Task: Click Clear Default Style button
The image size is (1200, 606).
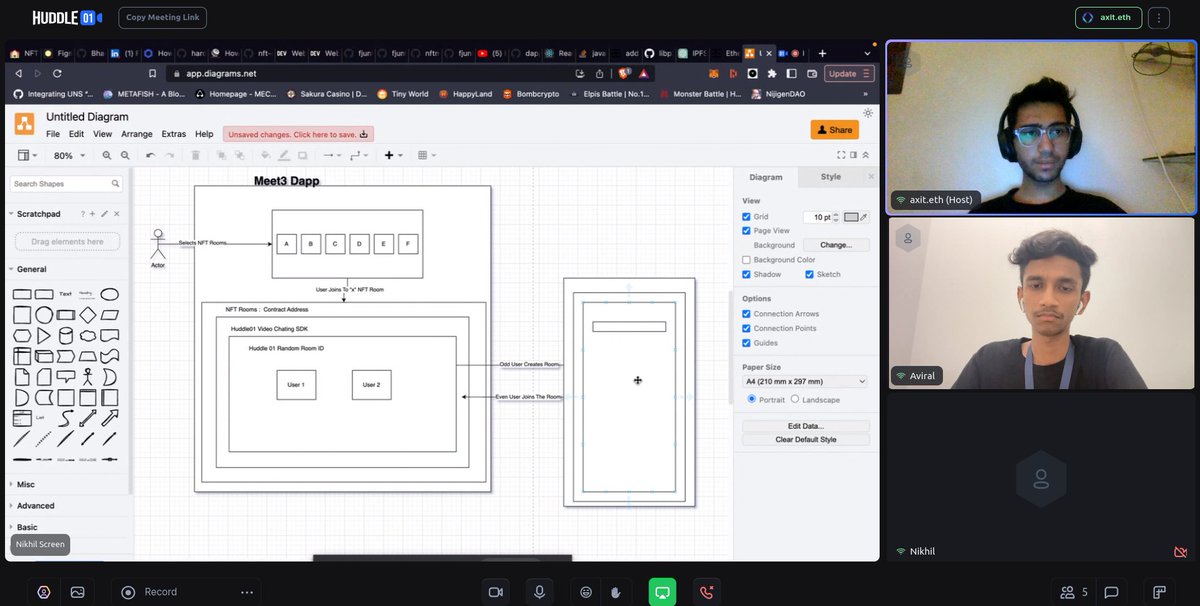Action: point(806,440)
